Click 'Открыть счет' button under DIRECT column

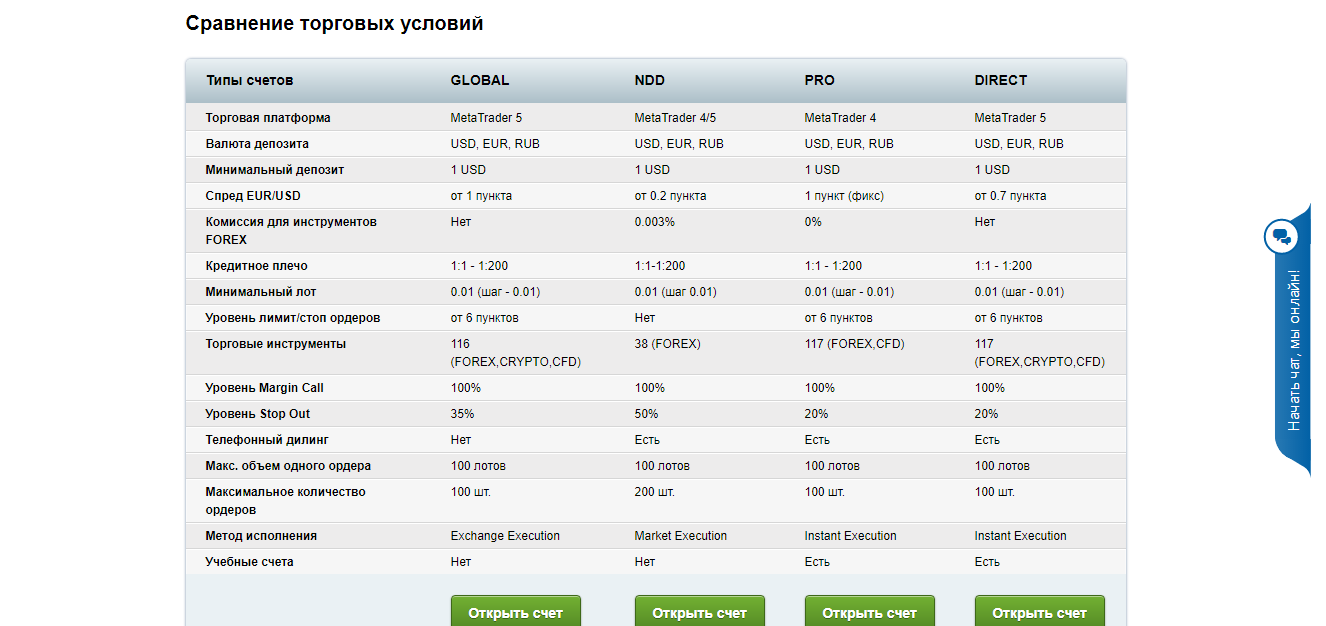[x=1040, y=612]
